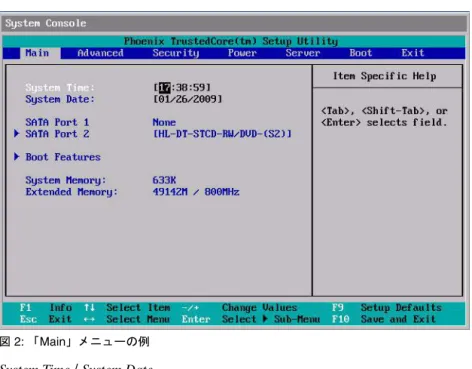The image size is (472, 369).
Task: Click the System Time label
Action: (60, 88)
